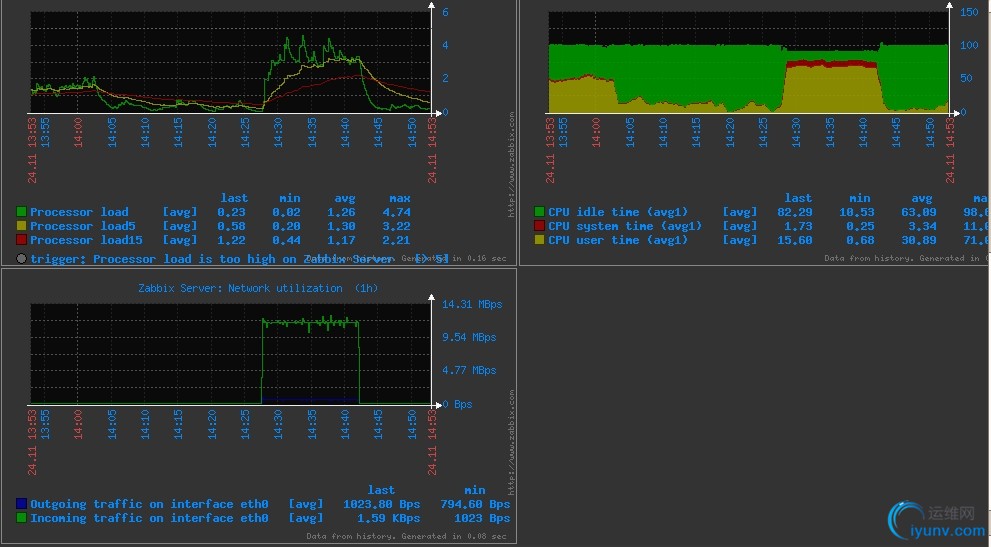Click the green CPU idle time legend swatch
991x547 pixels.
click(x=539, y=212)
